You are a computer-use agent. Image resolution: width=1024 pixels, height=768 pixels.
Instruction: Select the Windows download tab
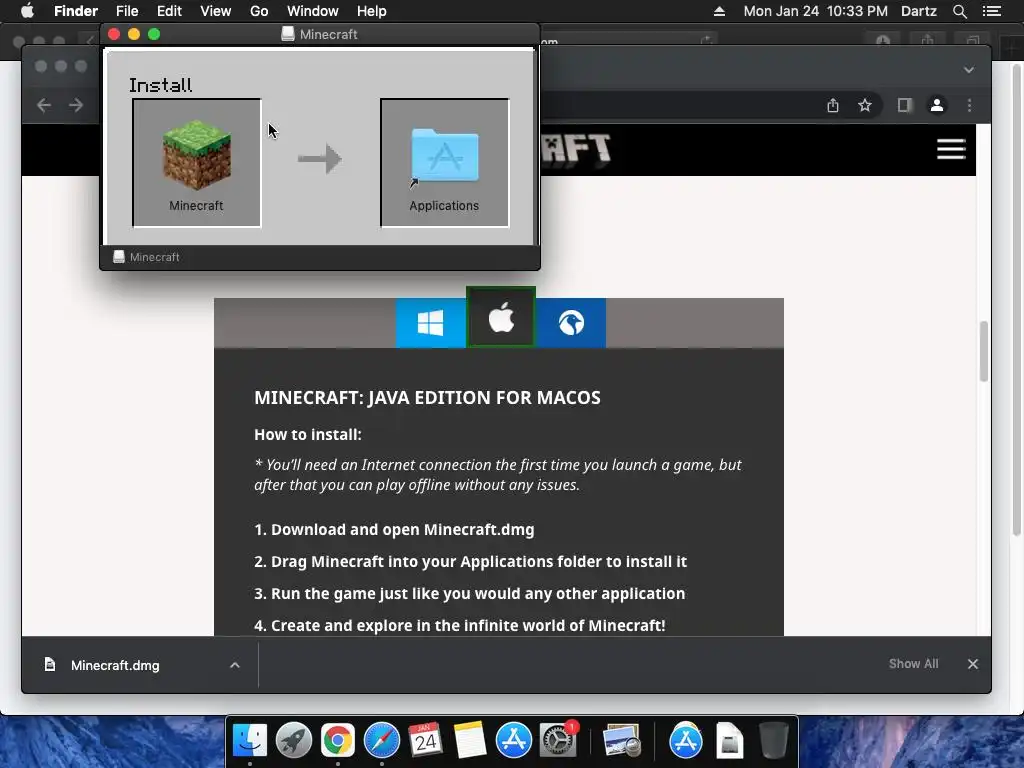coord(430,323)
